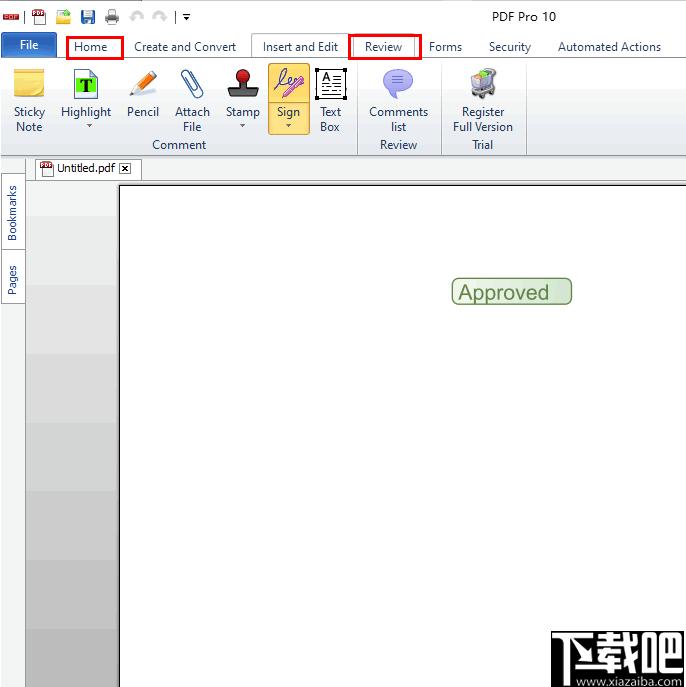This screenshot has height=687, width=686.
Task: Select the Approved stamp on the page
Action: click(512, 291)
